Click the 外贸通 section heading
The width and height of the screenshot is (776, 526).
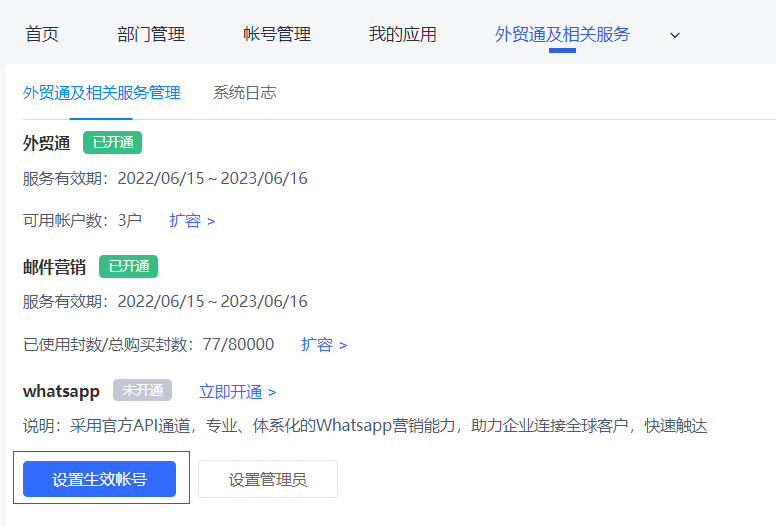pos(47,143)
